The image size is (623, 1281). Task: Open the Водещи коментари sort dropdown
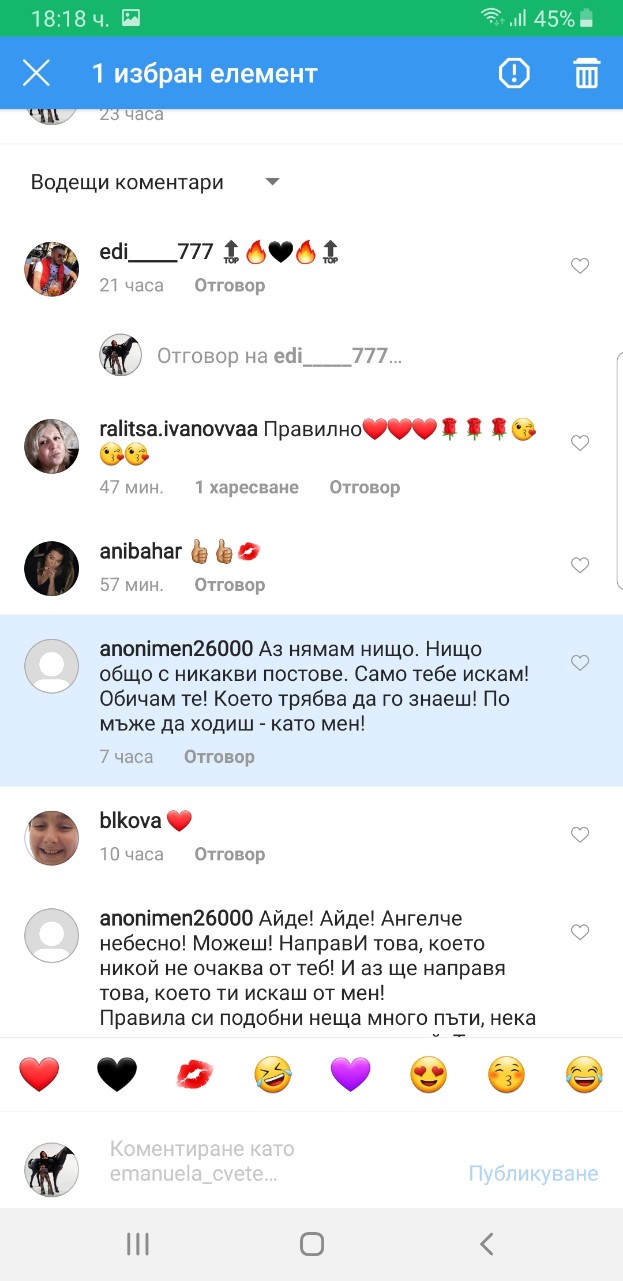point(155,182)
